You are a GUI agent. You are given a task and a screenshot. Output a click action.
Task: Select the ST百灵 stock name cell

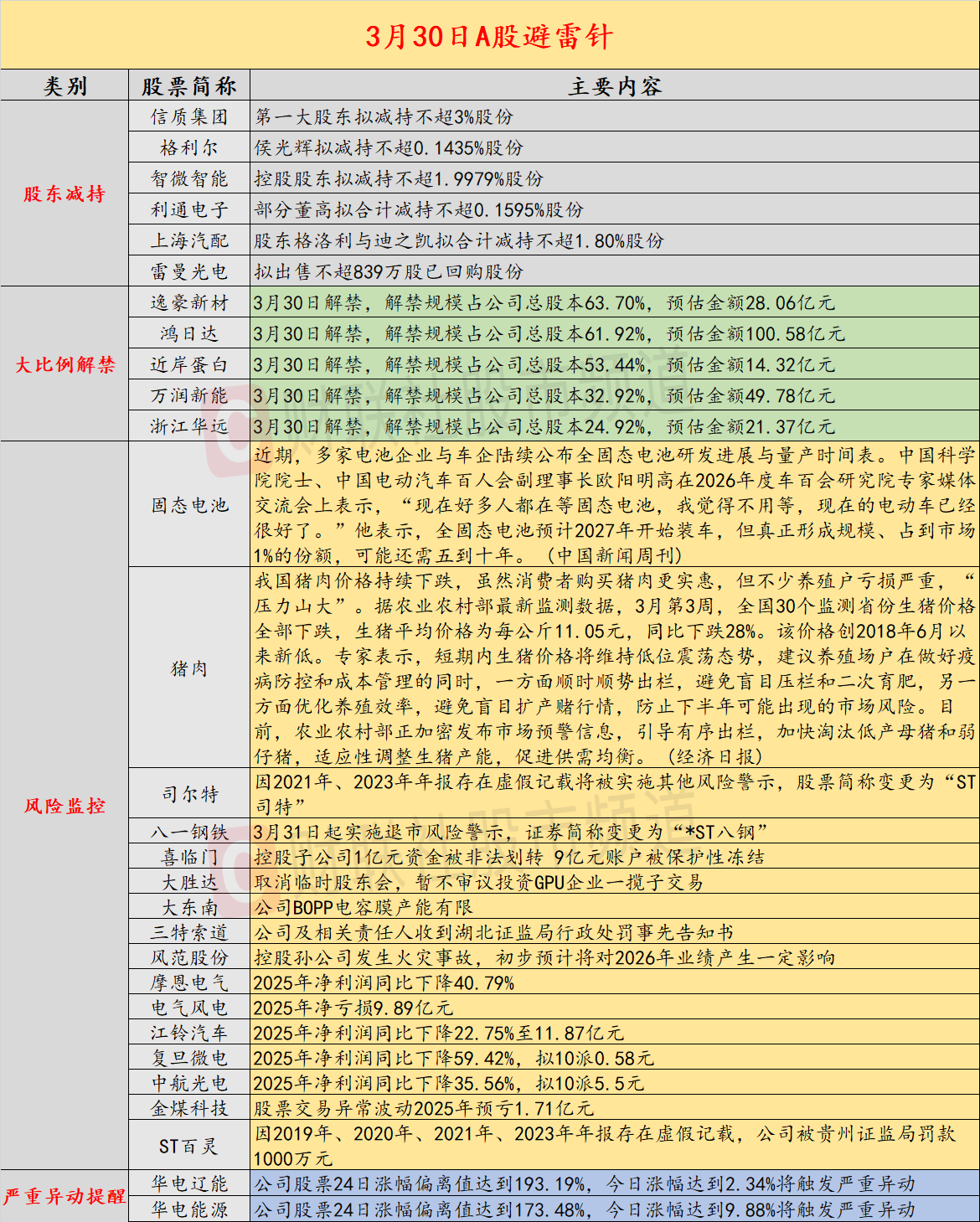pyautogui.click(x=189, y=1146)
